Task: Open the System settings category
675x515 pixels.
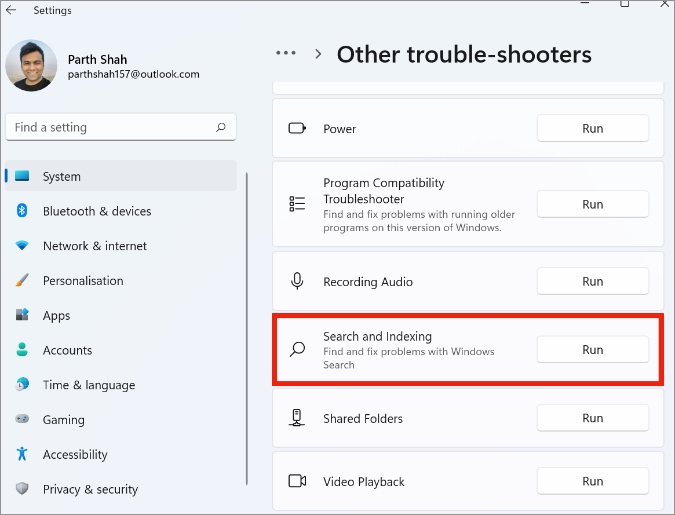Action: click(121, 176)
